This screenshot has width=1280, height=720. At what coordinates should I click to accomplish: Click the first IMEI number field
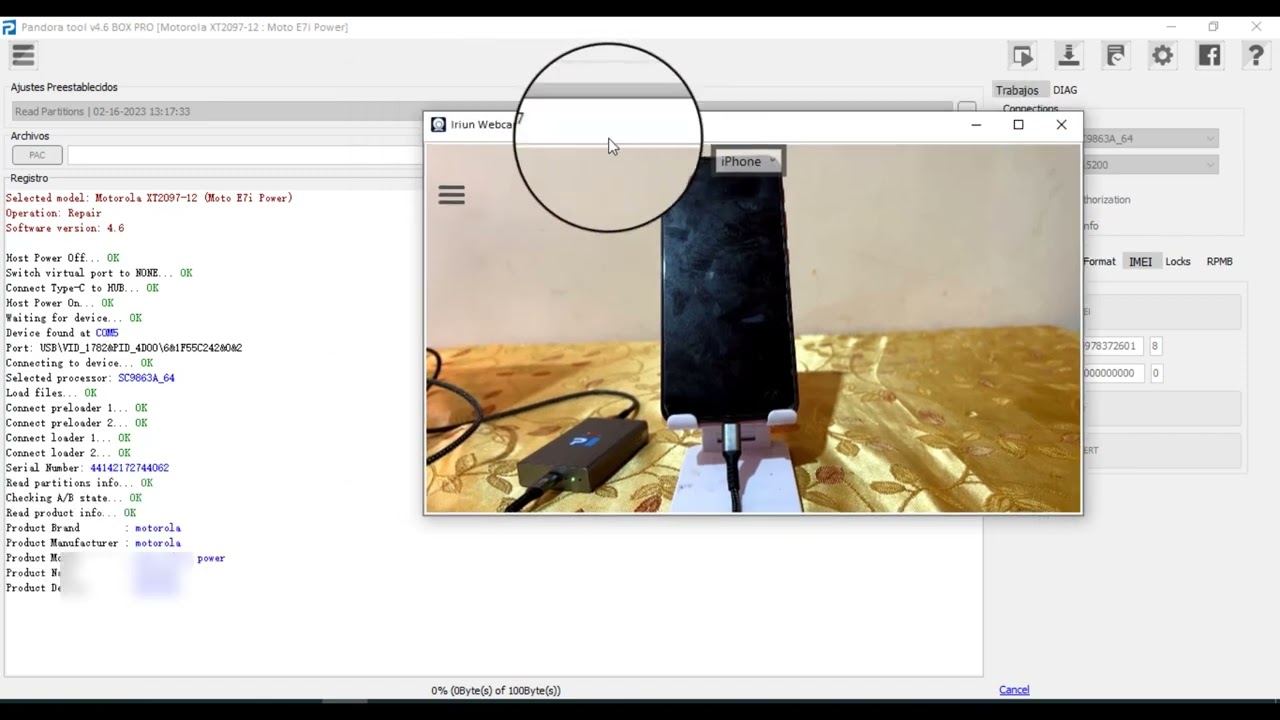pos(1111,346)
